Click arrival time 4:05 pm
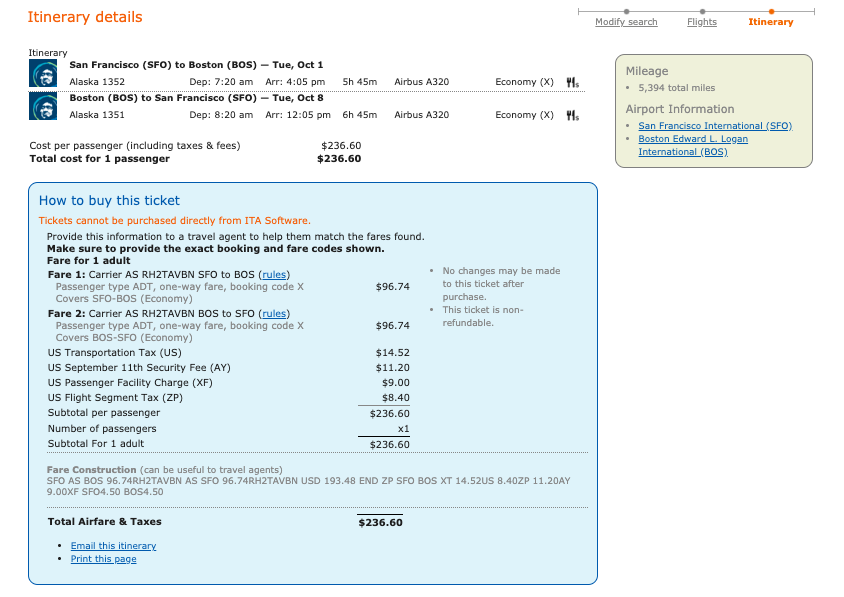Screen dimensions: 844x597 (x=296, y=82)
